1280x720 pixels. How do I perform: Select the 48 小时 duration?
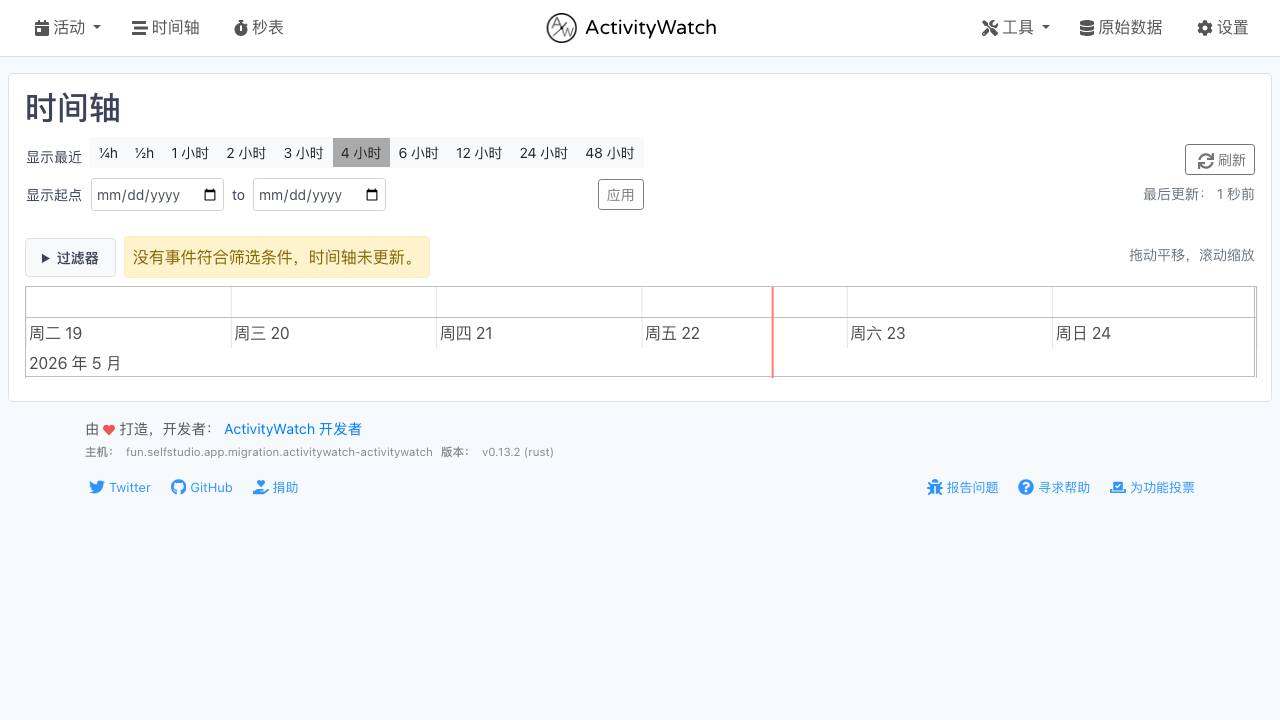click(x=610, y=153)
